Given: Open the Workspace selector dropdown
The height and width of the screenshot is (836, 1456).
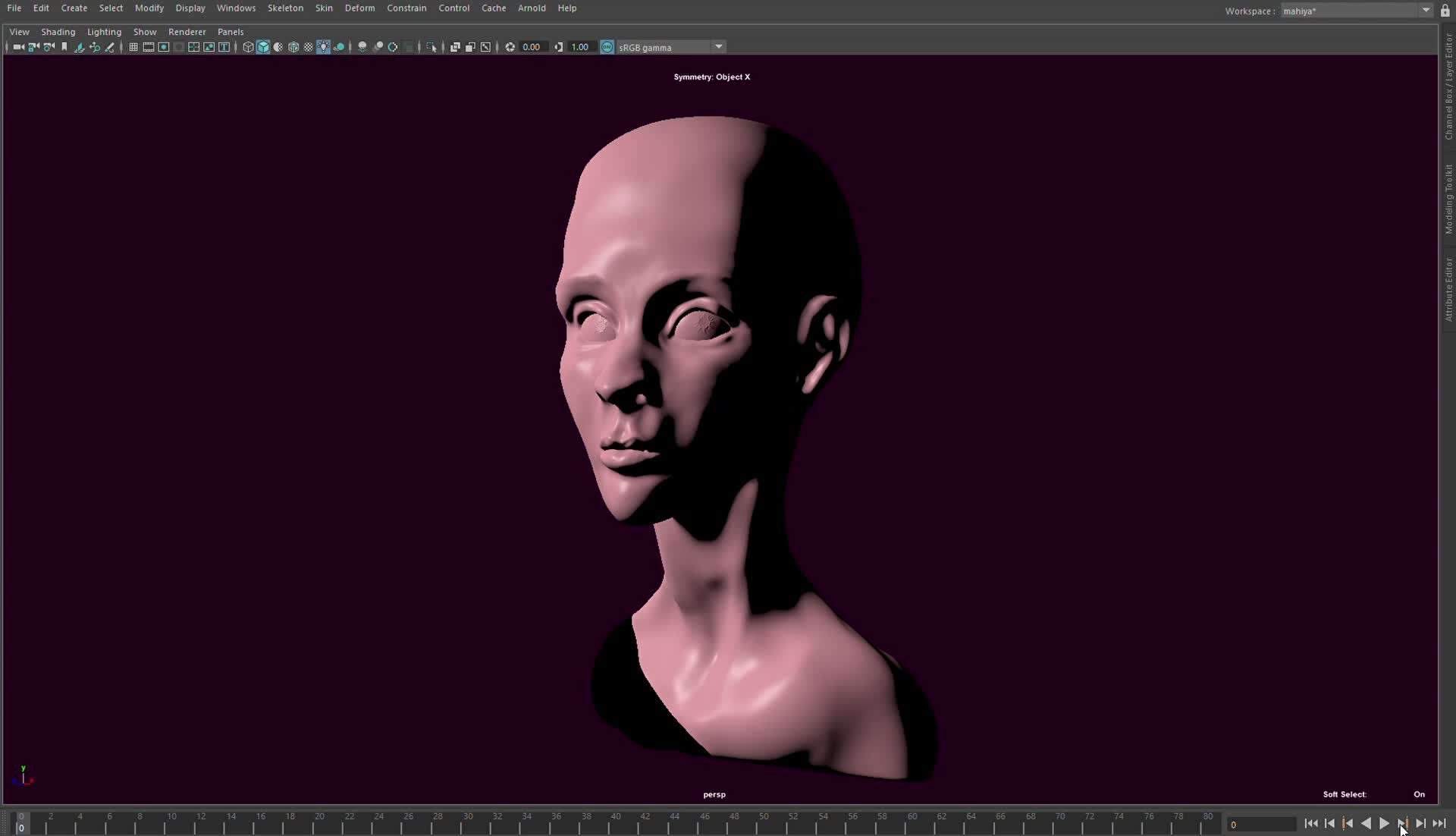Looking at the screenshot, I should 1424,11.
